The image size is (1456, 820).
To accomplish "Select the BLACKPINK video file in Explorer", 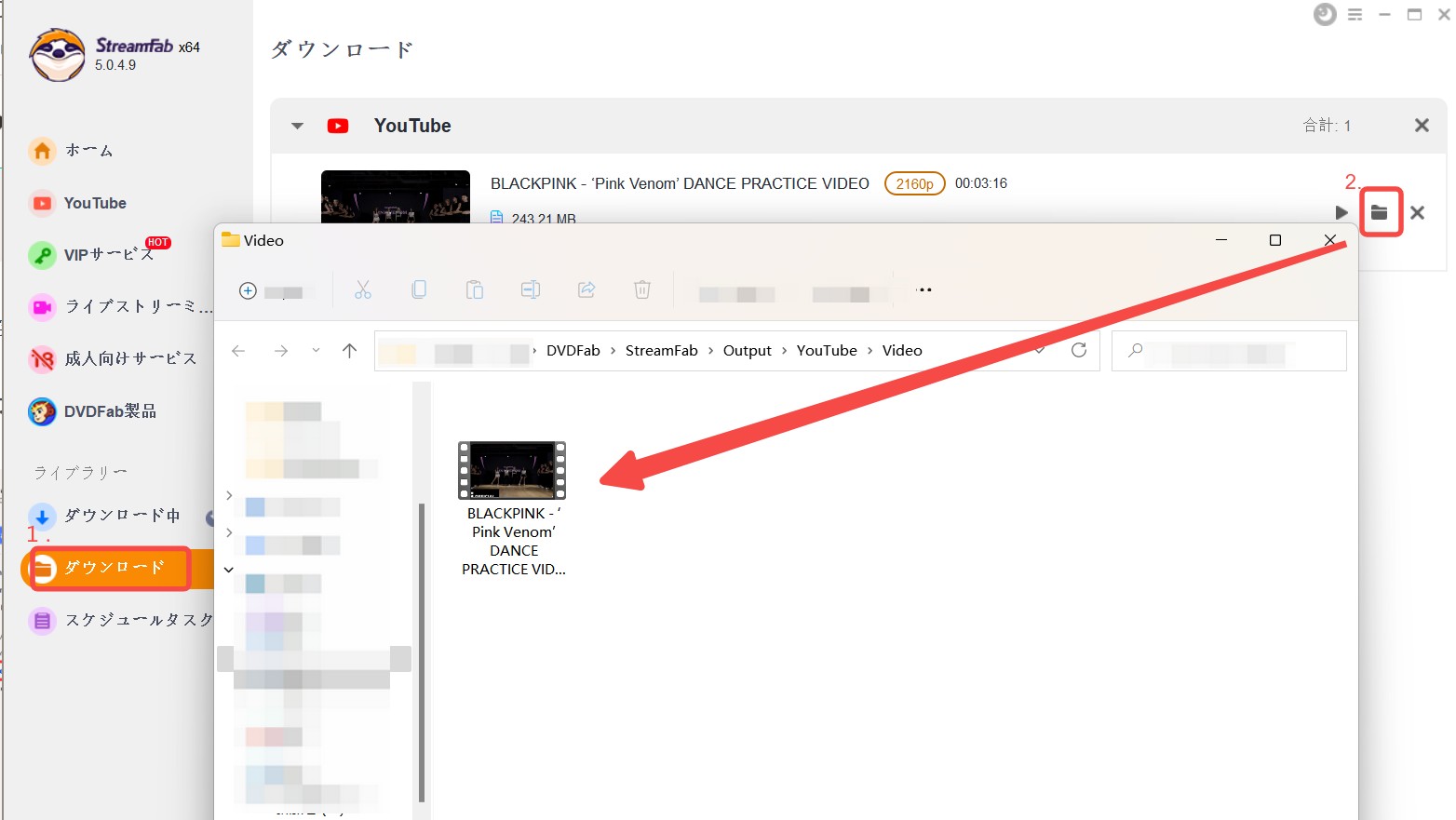I will 513,509.
